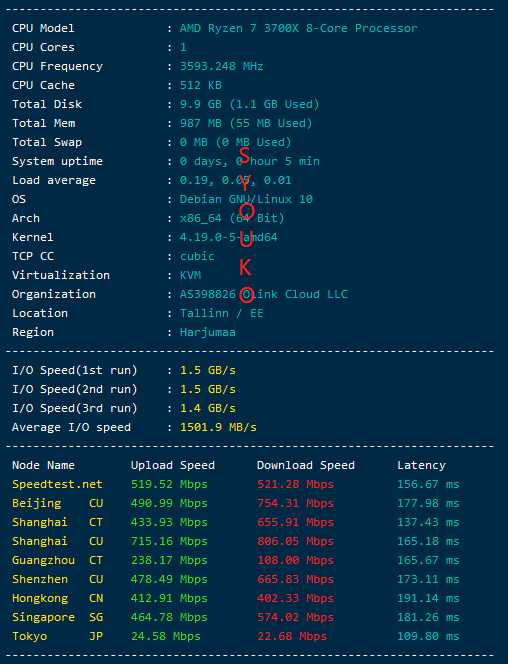
Task: Click the Singapore SG node row name
Action: [58, 617]
